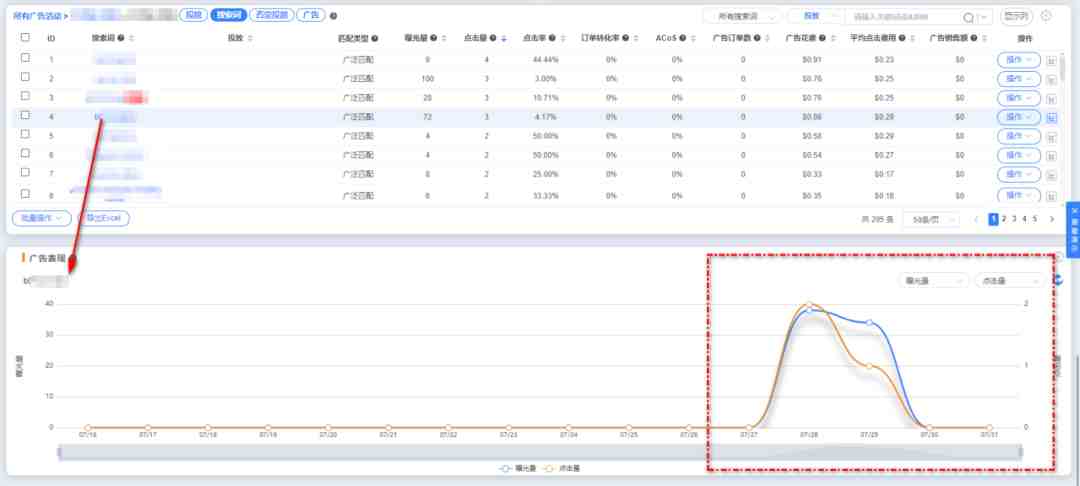Sort by 投放 column arrows
Image resolution: width=1080 pixels, height=486 pixels.
tap(249, 39)
